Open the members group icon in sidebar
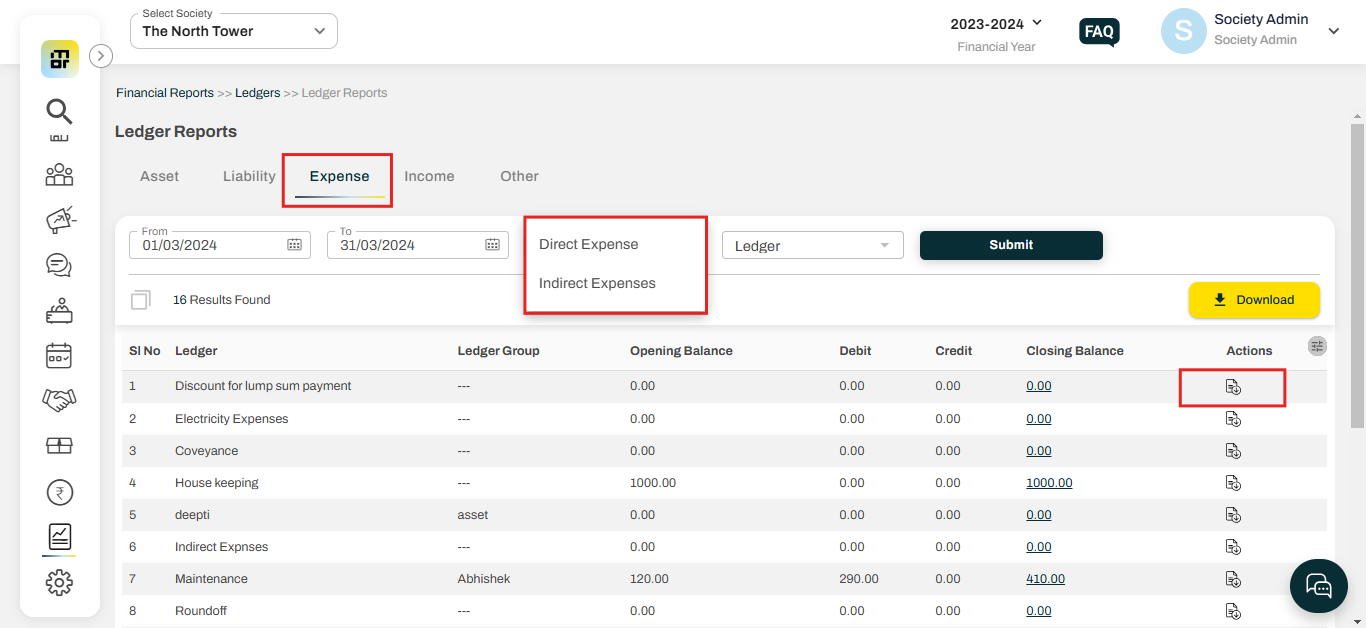This screenshot has width=1366, height=628. pyautogui.click(x=60, y=175)
